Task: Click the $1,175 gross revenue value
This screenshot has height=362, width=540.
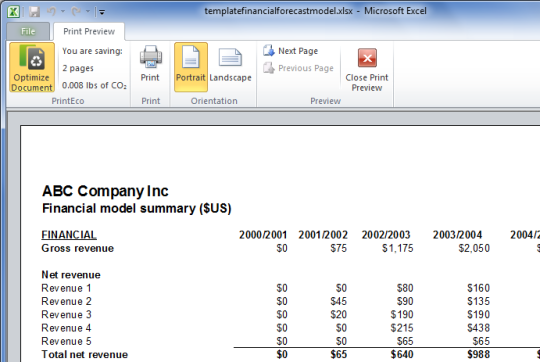Action: pyautogui.click(x=397, y=248)
